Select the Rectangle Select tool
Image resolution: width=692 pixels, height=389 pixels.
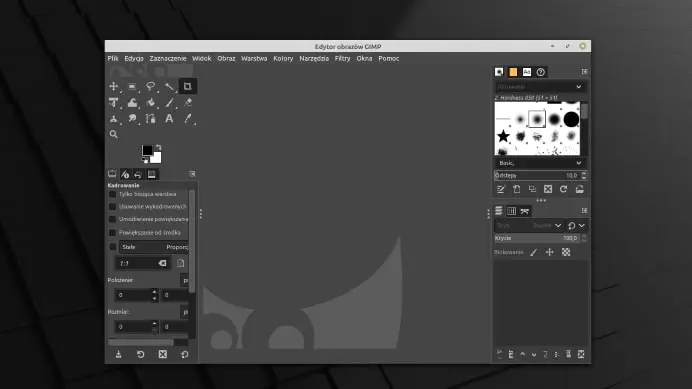click(132, 87)
